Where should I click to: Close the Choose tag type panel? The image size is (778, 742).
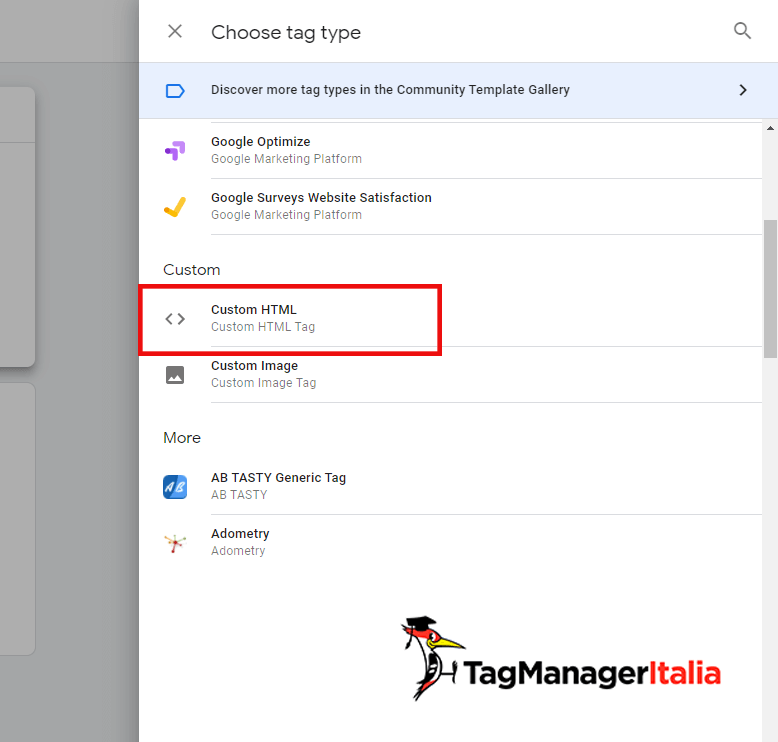(x=175, y=31)
